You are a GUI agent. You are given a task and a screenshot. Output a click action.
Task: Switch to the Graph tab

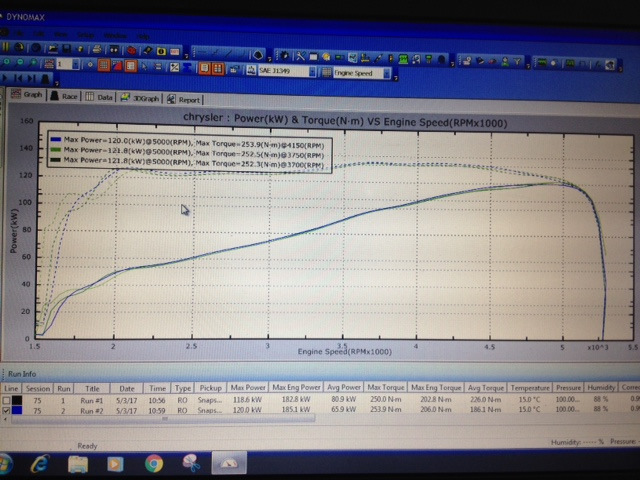27,95
